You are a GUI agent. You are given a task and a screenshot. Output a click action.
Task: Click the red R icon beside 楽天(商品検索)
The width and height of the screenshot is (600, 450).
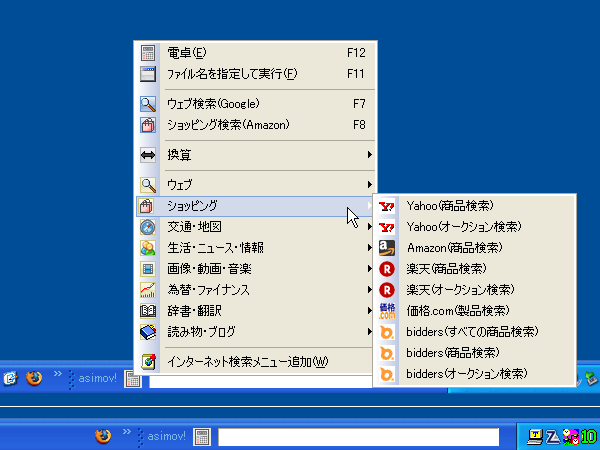[x=387, y=269]
